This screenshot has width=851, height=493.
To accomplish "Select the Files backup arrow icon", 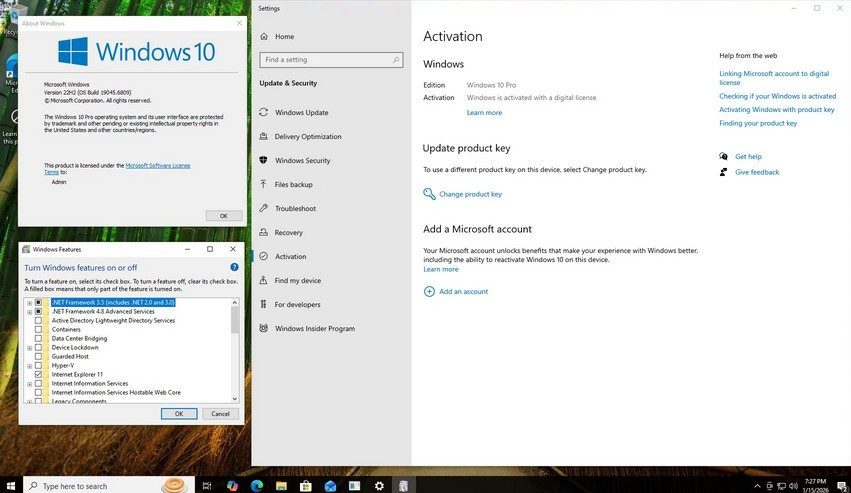I will pos(264,184).
